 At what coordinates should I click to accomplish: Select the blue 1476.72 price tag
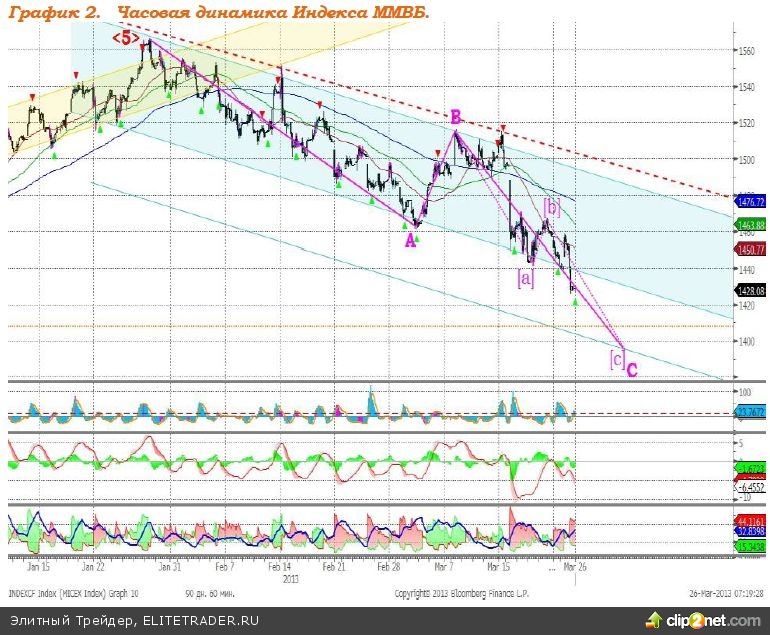749,202
